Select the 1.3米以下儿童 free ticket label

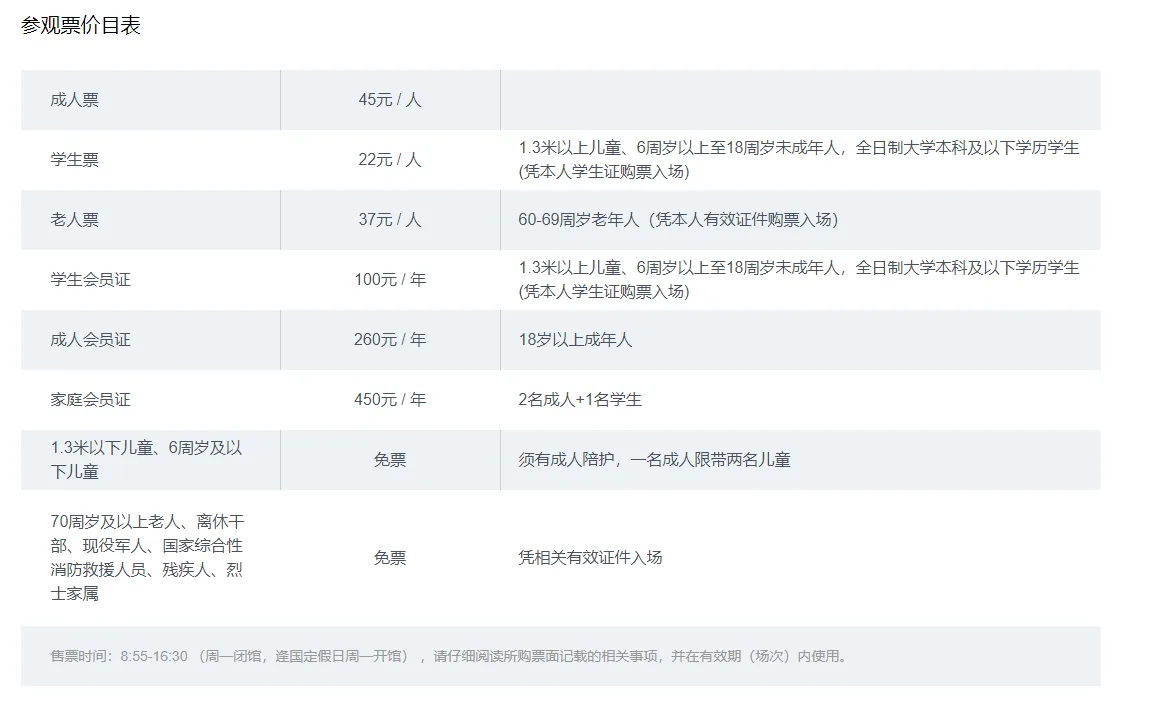pos(146,460)
